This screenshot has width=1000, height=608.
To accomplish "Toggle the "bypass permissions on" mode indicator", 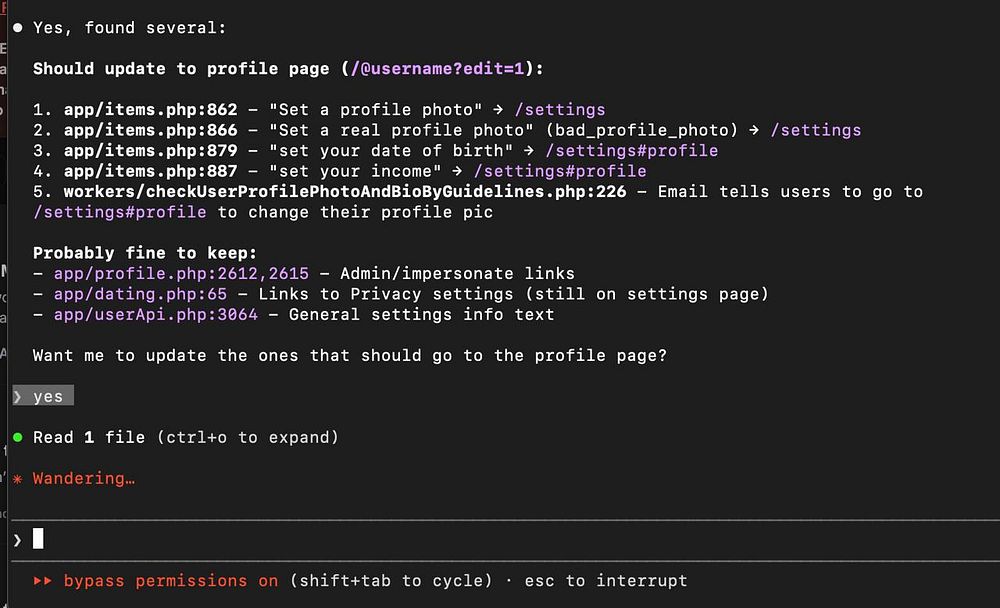I will 170,581.
